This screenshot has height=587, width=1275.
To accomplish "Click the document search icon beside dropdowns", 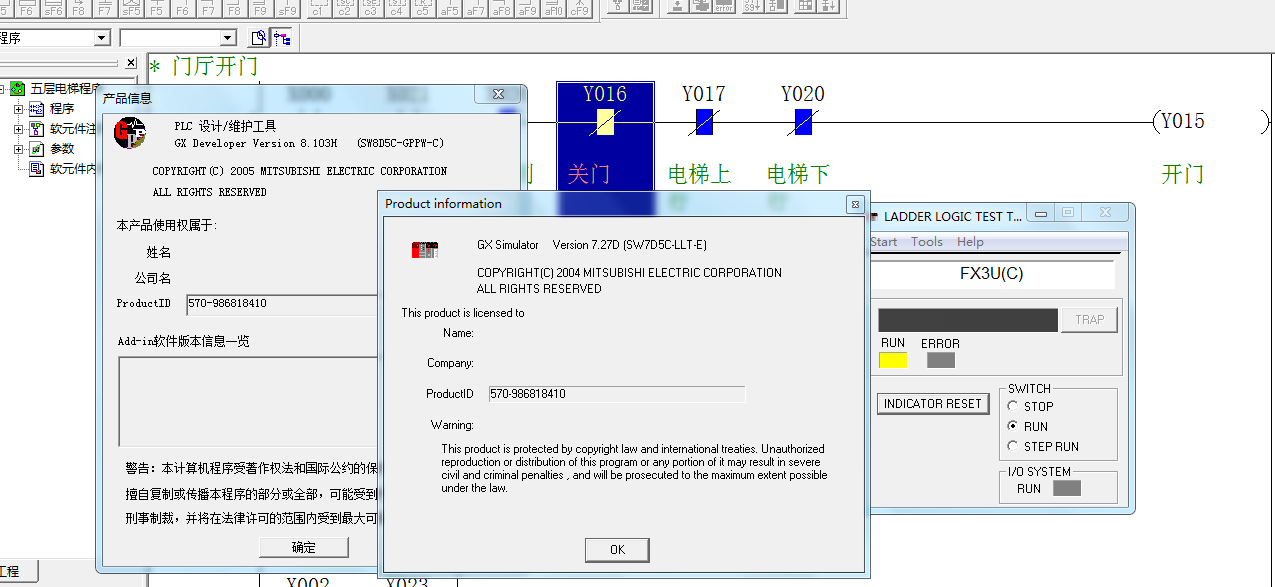I will pos(259,38).
